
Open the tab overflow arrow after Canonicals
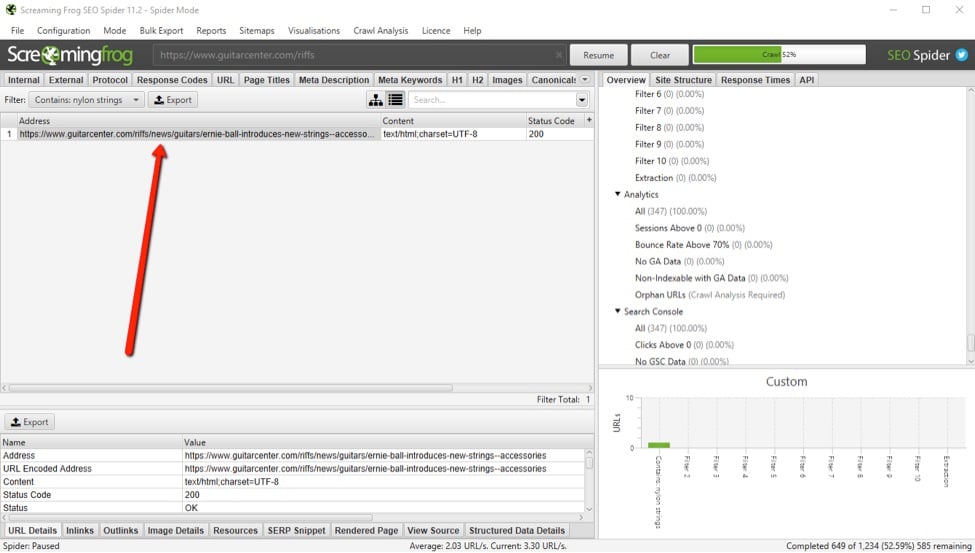(585, 80)
